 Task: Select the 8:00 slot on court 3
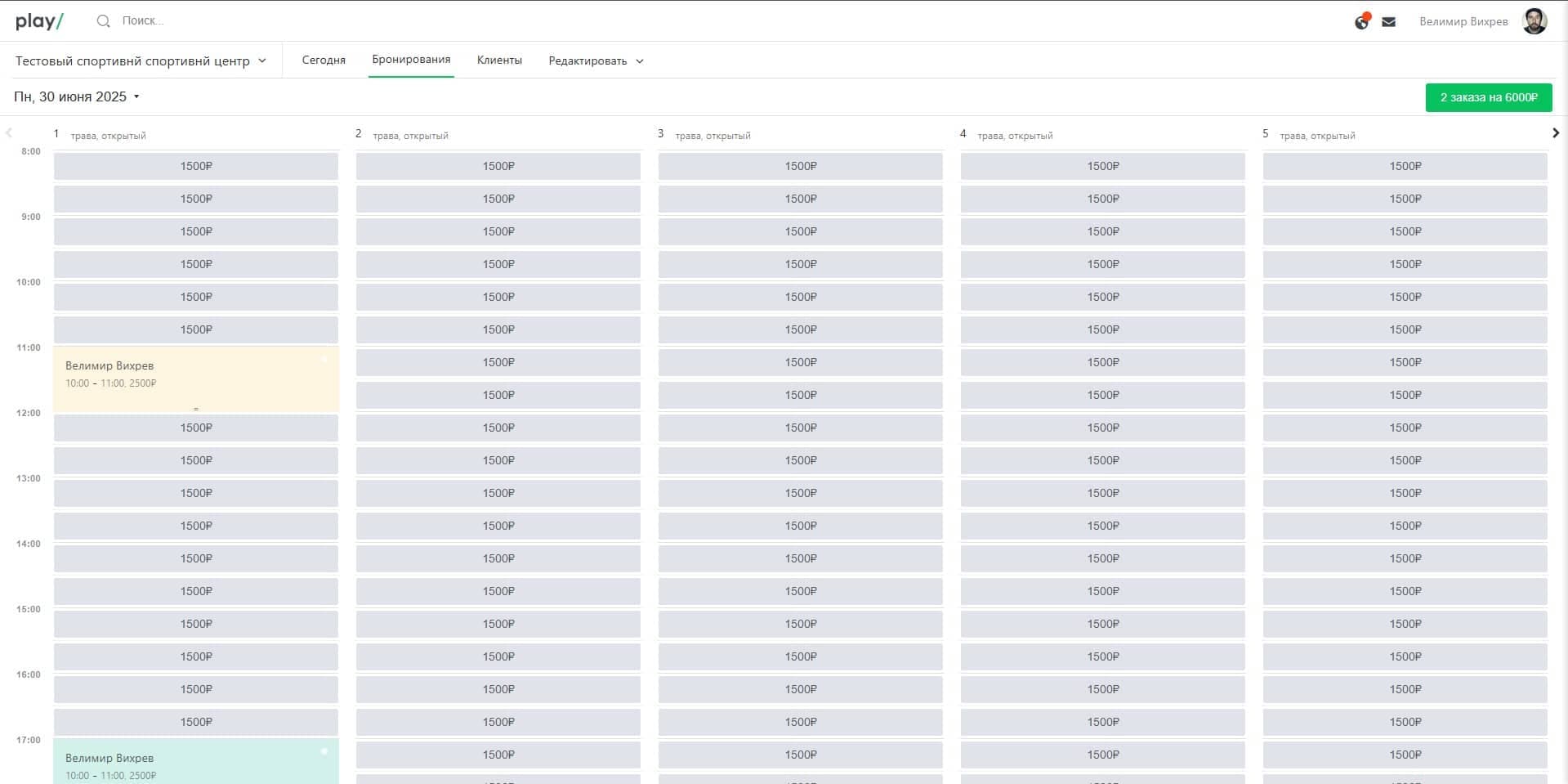pyautogui.click(x=800, y=166)
